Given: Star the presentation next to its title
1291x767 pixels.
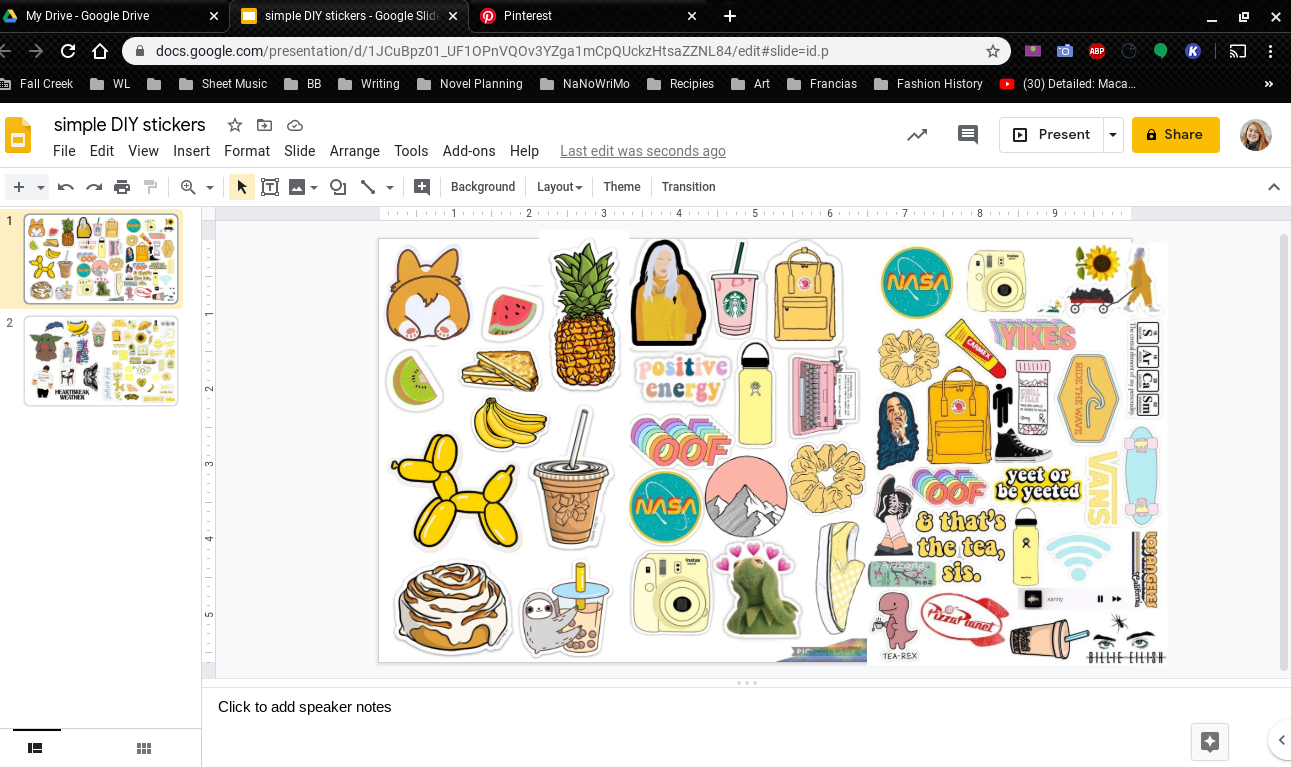Looking at the screenshot, I should tap(234, 125).
